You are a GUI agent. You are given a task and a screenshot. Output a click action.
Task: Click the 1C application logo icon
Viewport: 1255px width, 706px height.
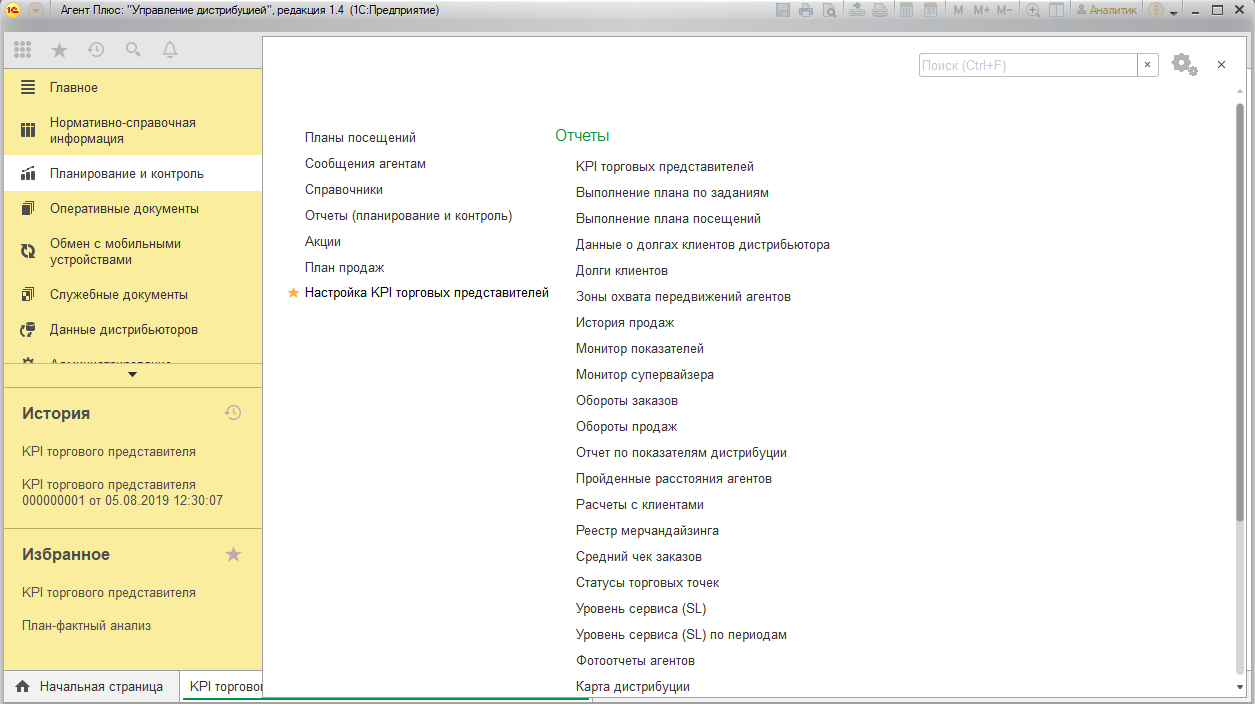point(13,10)
